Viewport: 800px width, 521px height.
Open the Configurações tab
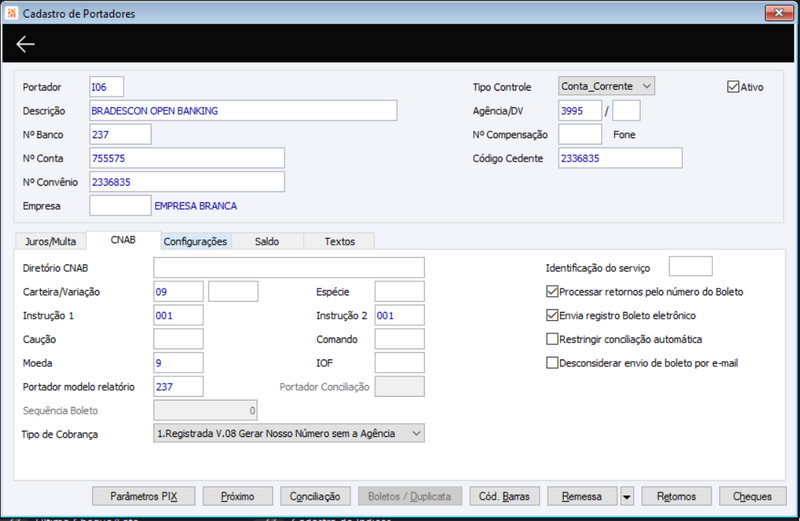click(196, 241)
